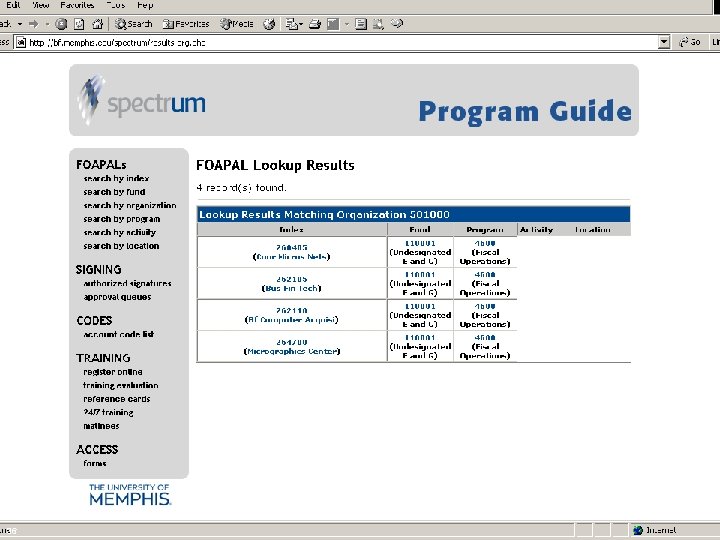Click the FOAPAL Lookup Results heading
720x540 pixels.
coord(275,165)
